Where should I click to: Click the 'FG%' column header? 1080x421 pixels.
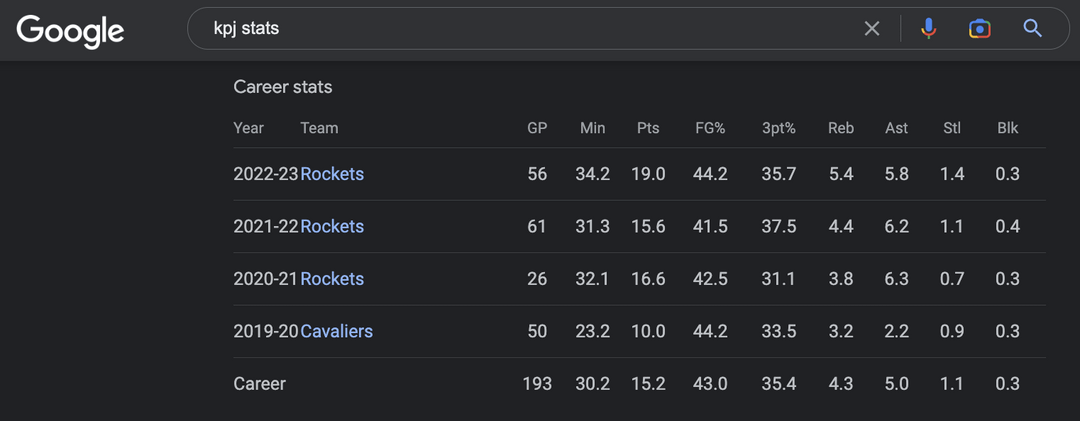tap(710, 128)
